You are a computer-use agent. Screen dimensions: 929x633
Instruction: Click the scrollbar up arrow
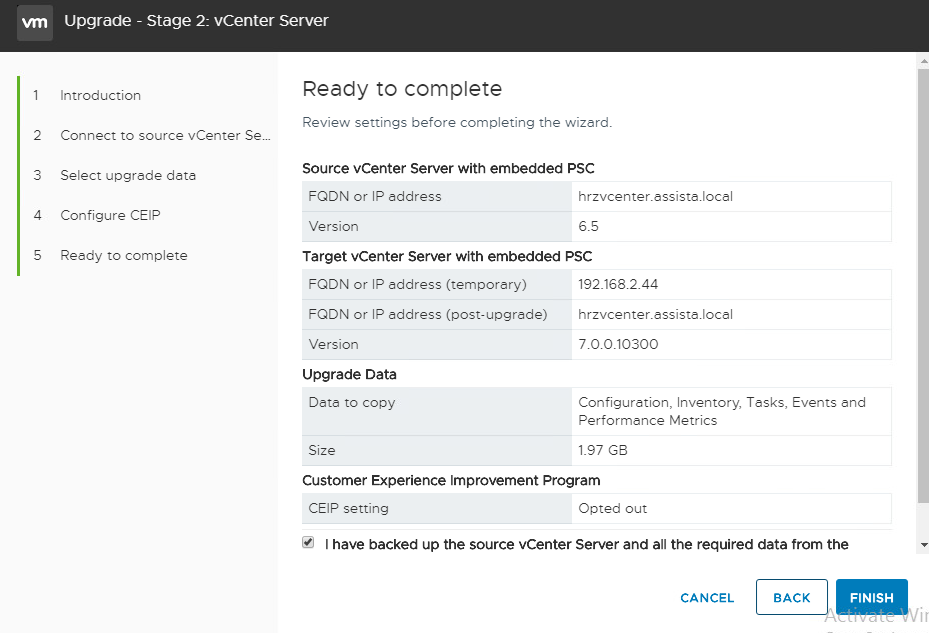pos(923,61)
